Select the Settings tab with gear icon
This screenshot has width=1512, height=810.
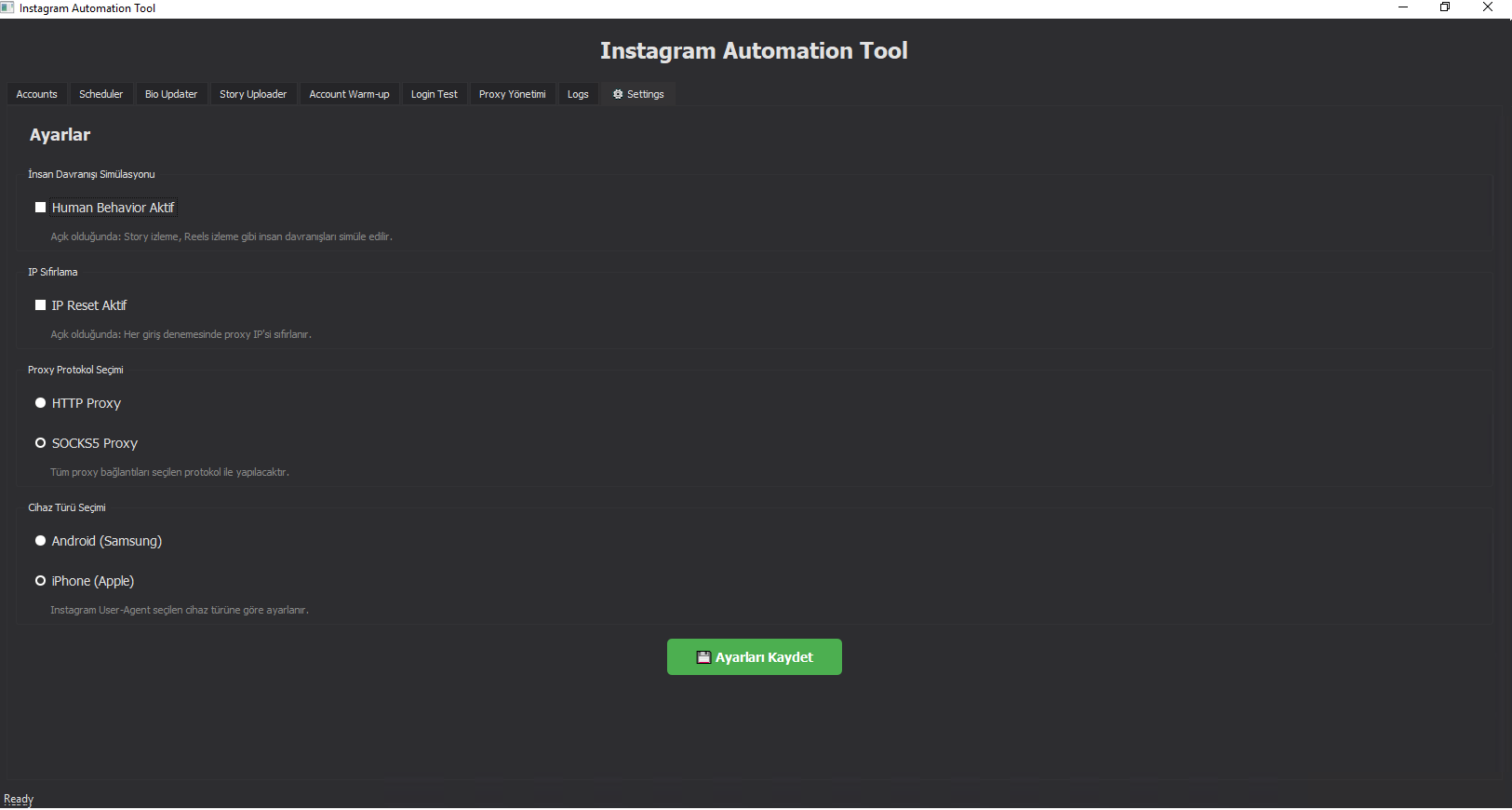click(638, 94)
